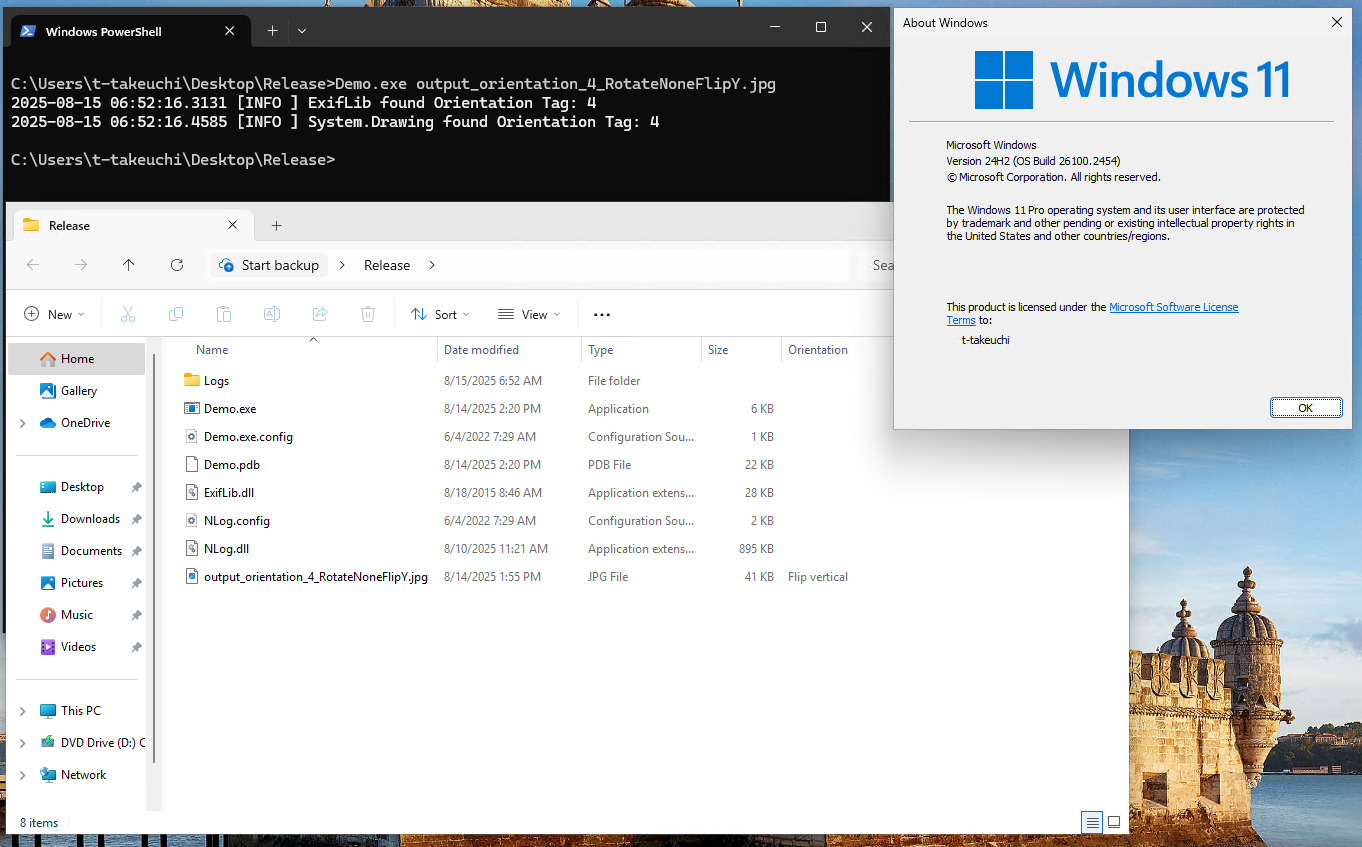Refresh the Release folder view
This screenshot has height=847, width=1362.
177,265
